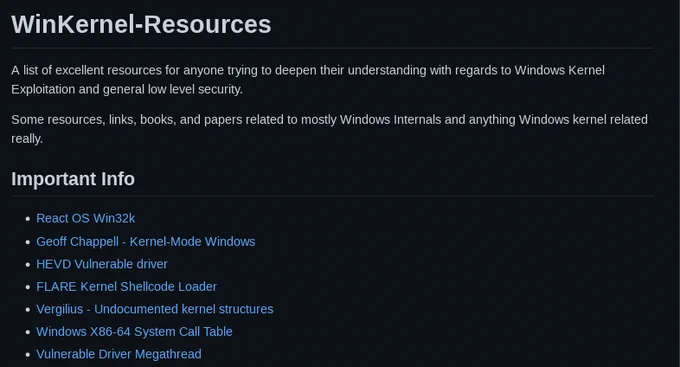The height and width of the screenshot is (367, 680).
Task: Follow the Vulnerable Driver Megathread link
Action: 119,354
